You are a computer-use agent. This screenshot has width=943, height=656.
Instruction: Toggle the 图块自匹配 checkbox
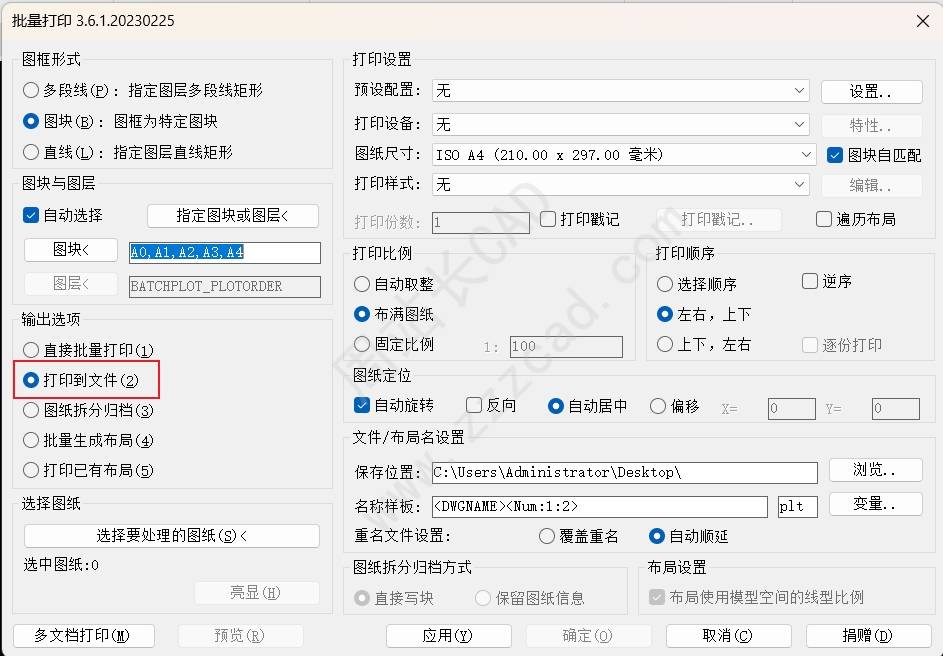coord(835,155)
